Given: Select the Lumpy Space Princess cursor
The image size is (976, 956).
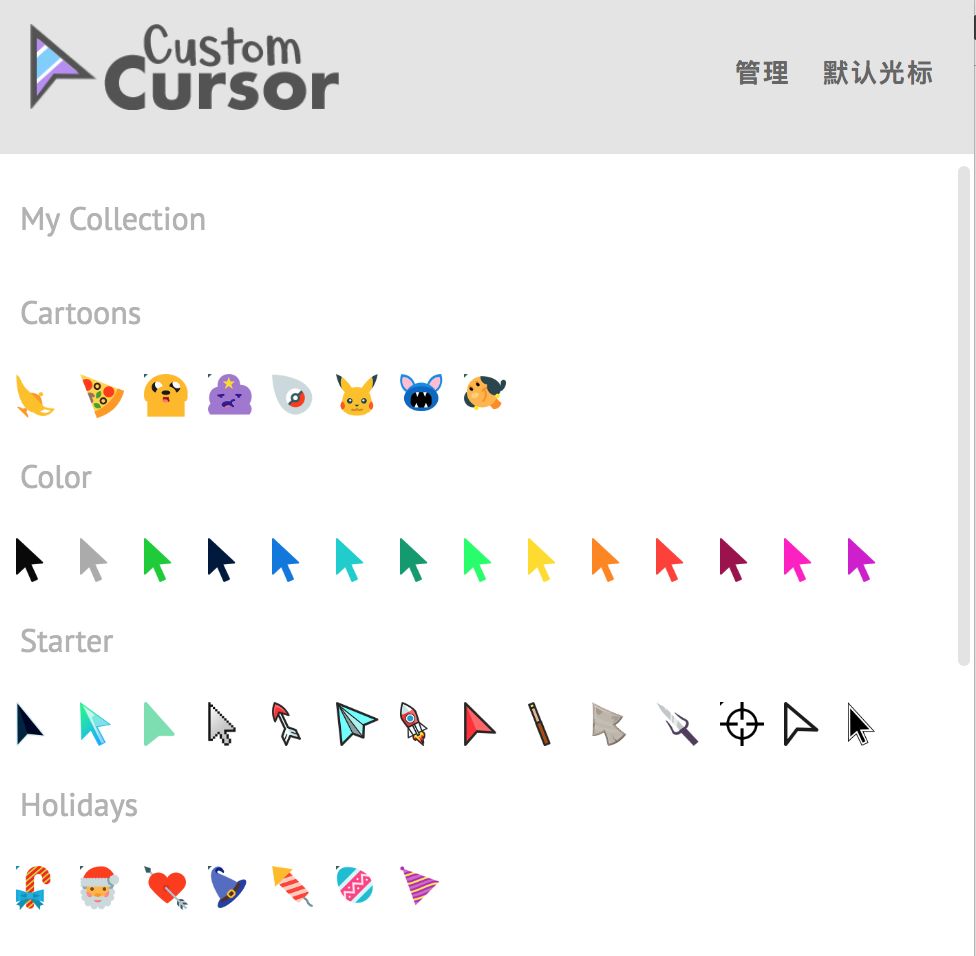Looking at the screenshot, I should [230, 395].
